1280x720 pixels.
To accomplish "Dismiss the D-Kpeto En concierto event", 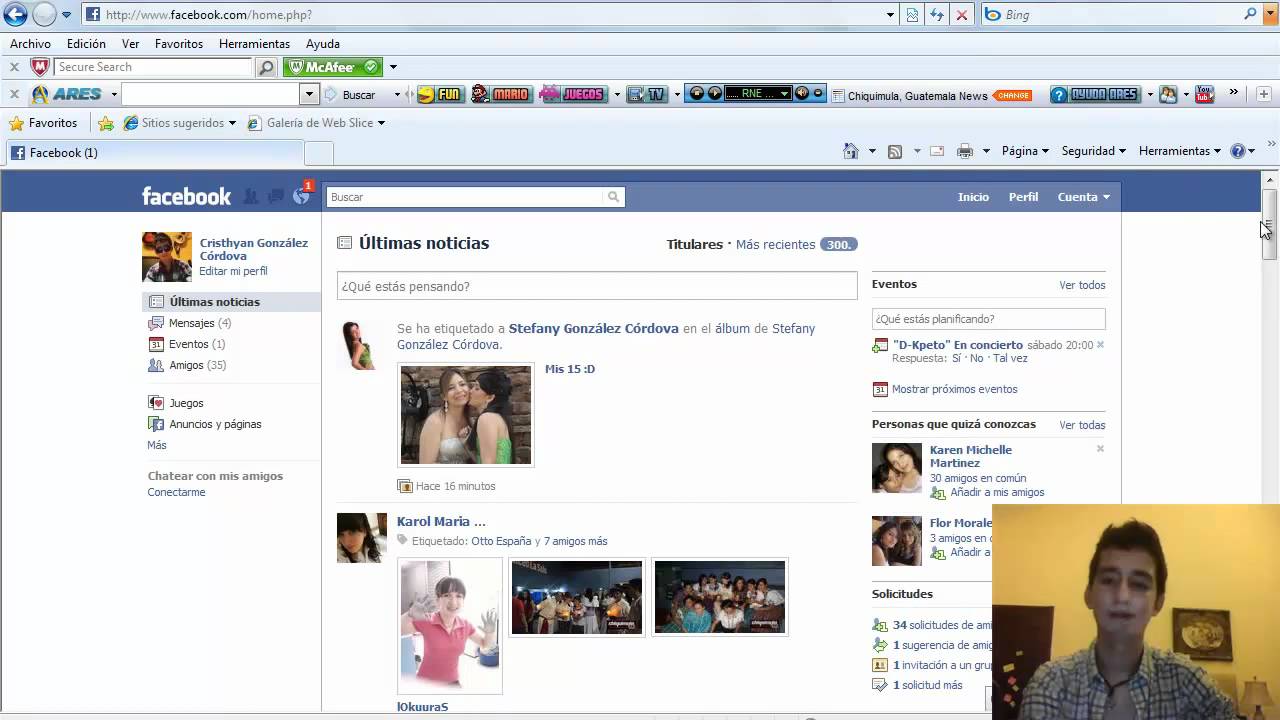I will [x=1100, y=345].
